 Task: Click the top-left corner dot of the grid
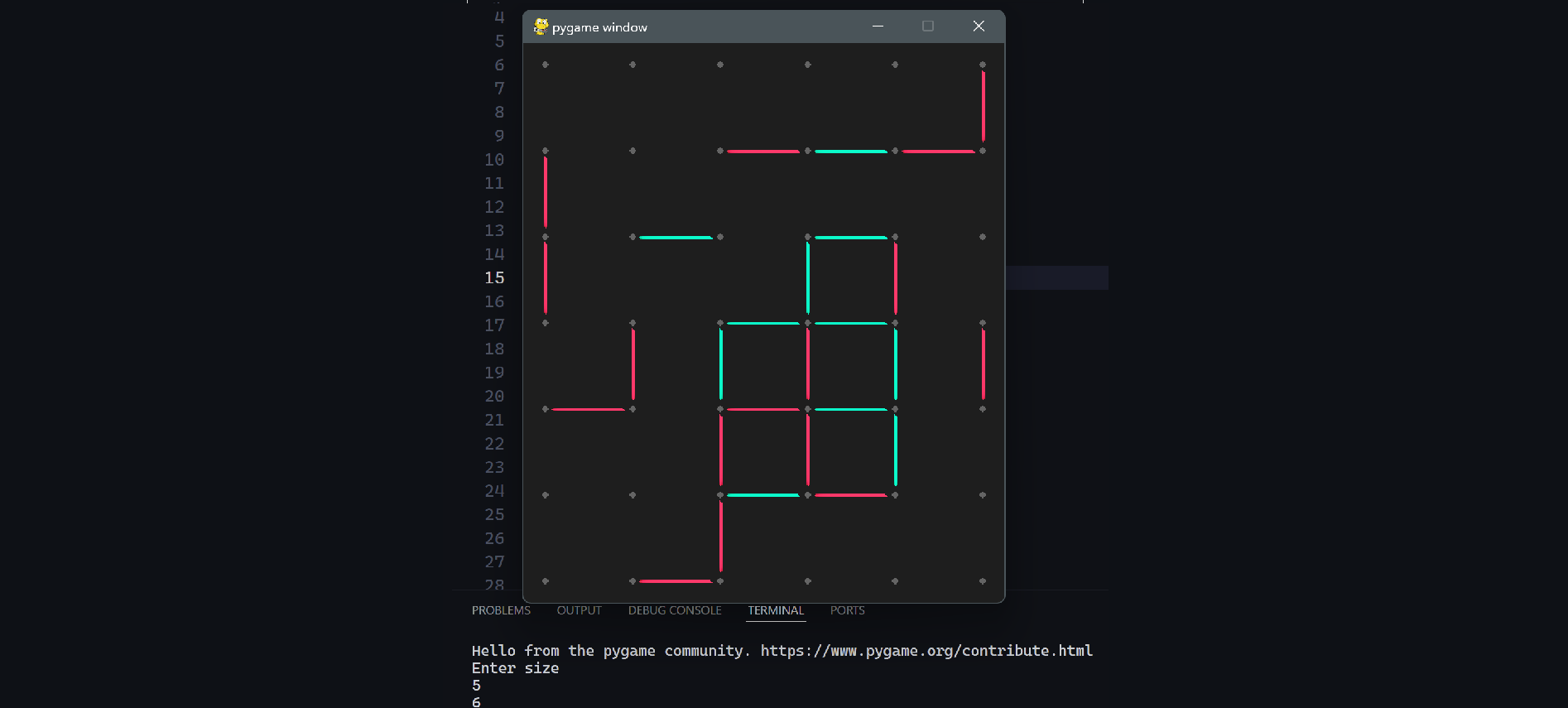(x=546, y=65)
